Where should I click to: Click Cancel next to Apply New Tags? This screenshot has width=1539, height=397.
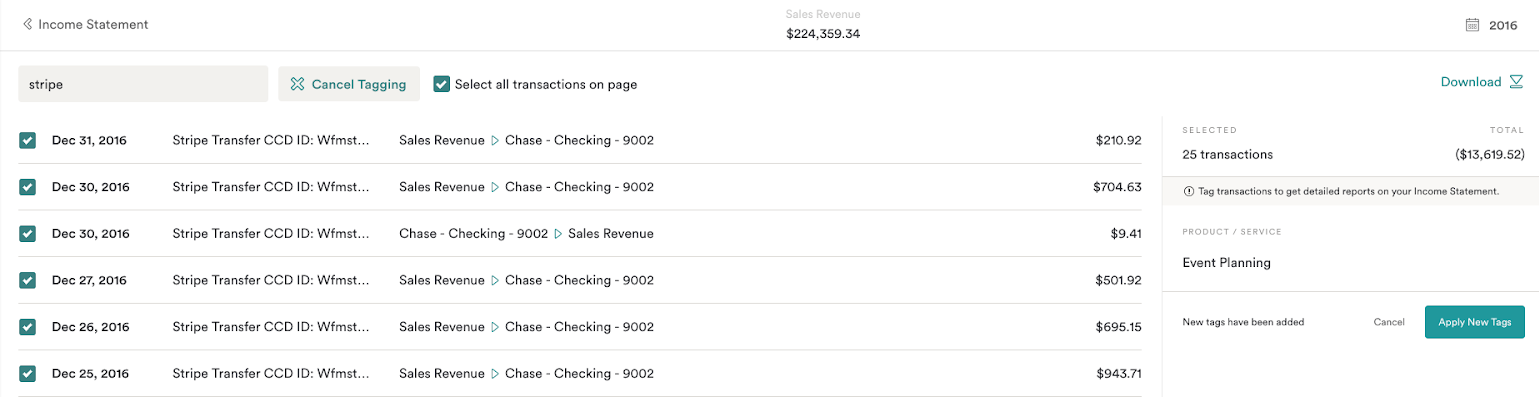coord(1389,322)
